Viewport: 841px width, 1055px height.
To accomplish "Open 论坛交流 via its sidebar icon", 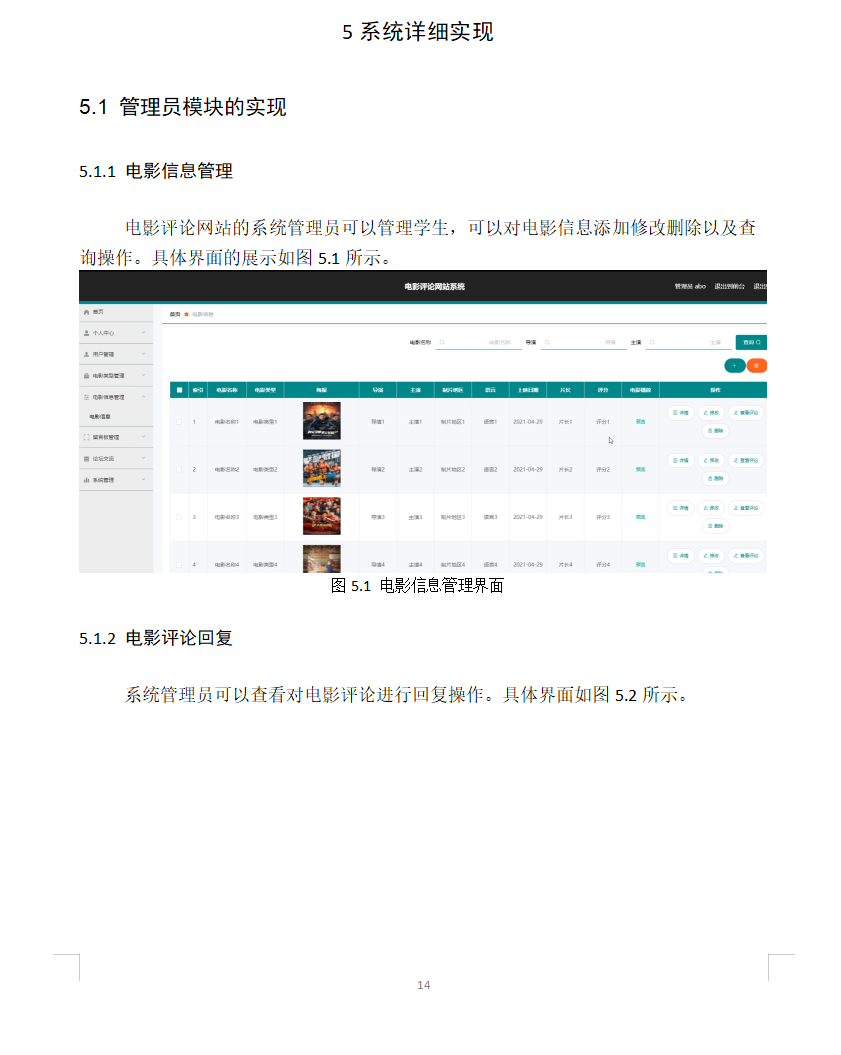I will tap(85, 457).
